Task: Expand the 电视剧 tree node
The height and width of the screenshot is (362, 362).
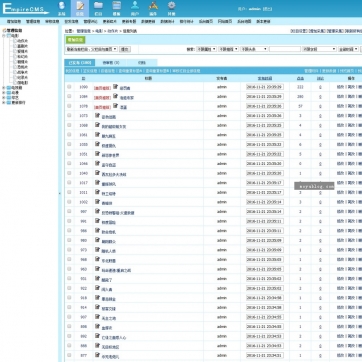Action: coord(4,88)
